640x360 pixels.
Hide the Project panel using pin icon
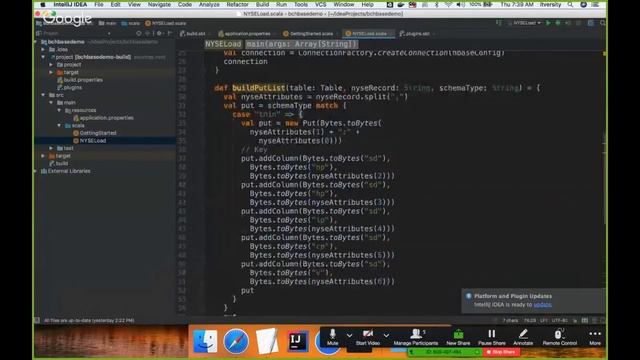point(170,33)
